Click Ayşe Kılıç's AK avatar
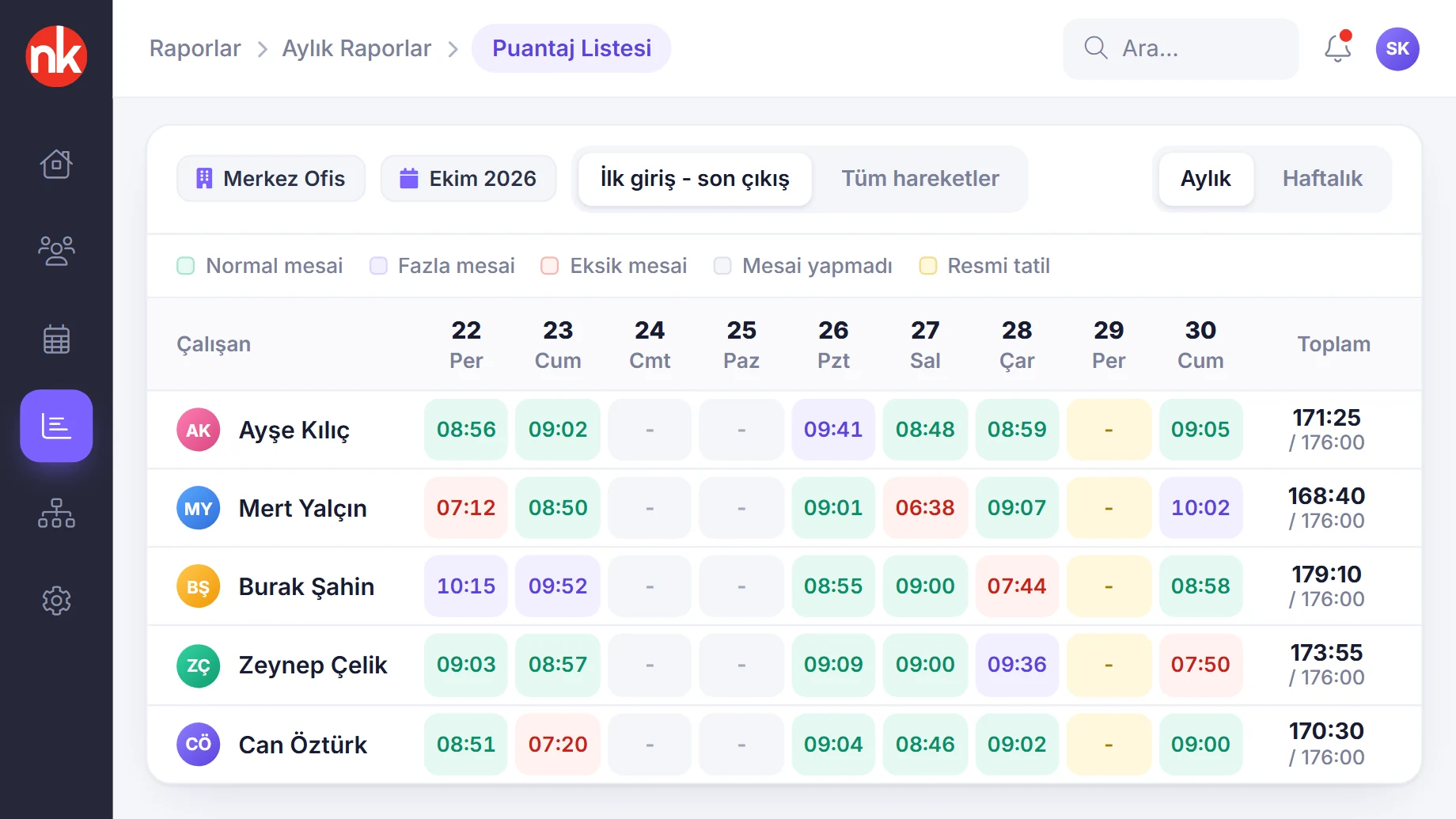 (x=198, y=430)
